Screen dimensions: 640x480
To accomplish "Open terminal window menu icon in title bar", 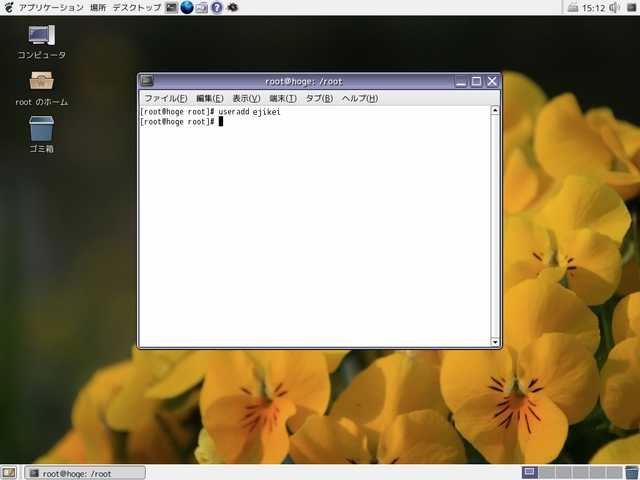I will (x=147, y=81).
